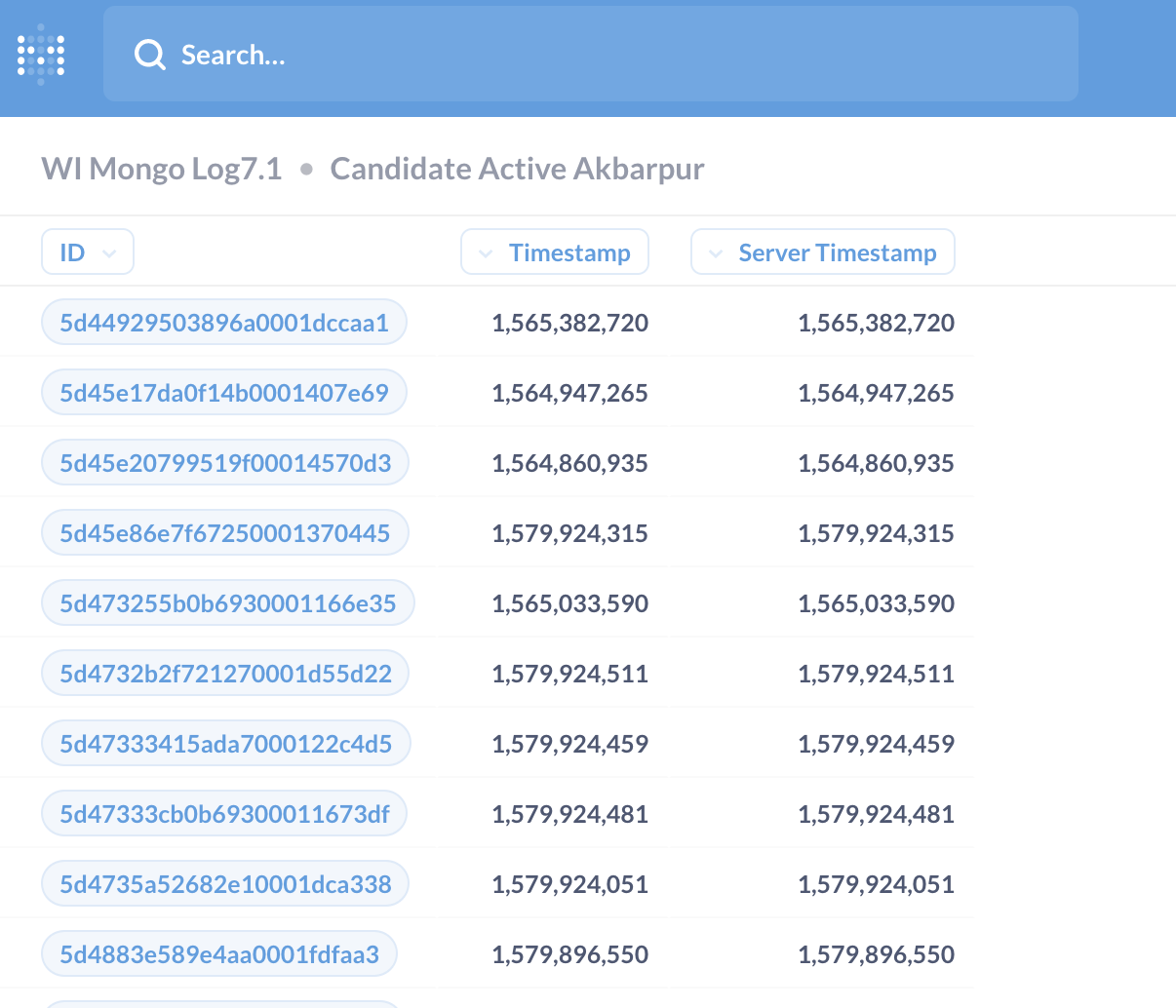
Task: Select Server Timestamp cell of row 5d45e86e7f67250001370445
Action: pyautogui.click(x=877, y=533)
